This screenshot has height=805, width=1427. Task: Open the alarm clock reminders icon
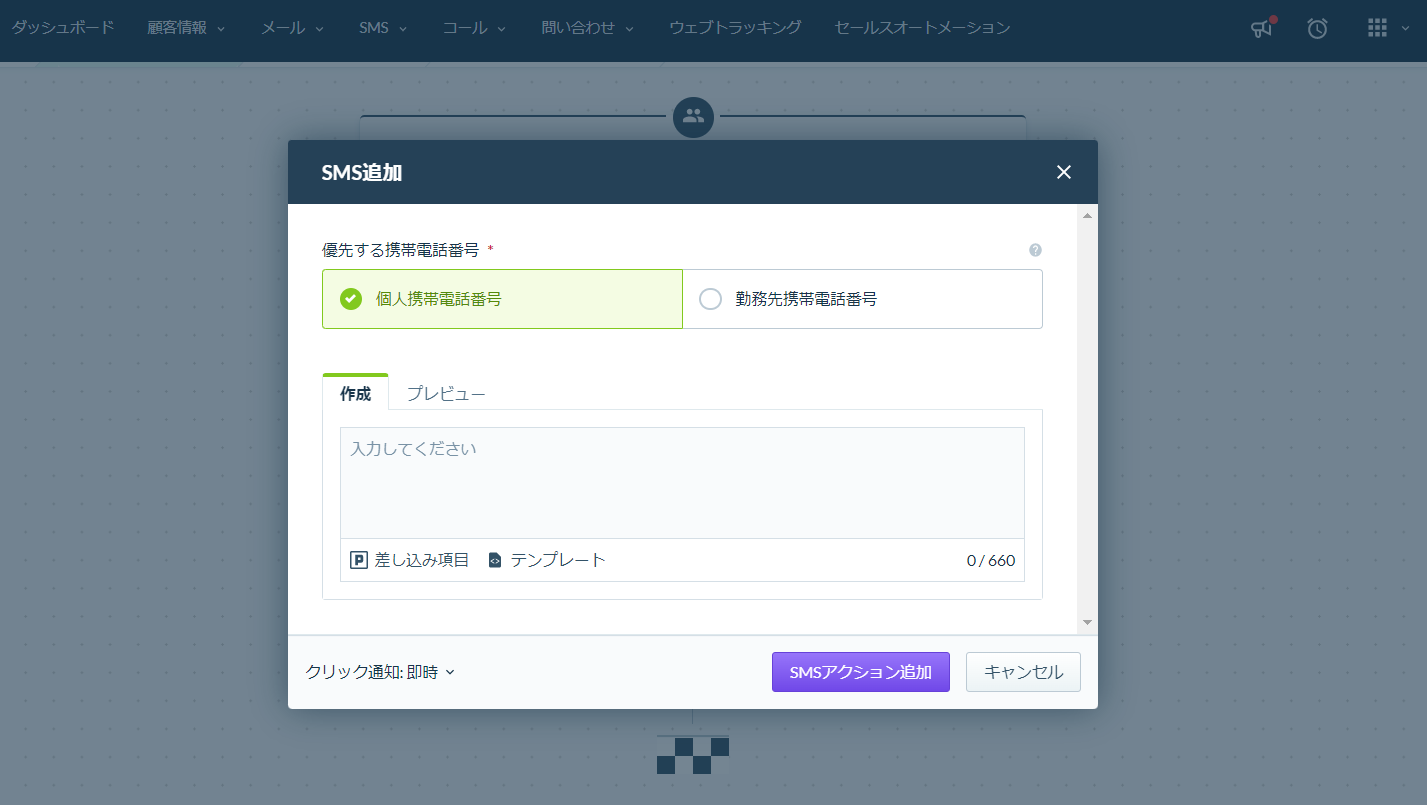[1317, 28]
